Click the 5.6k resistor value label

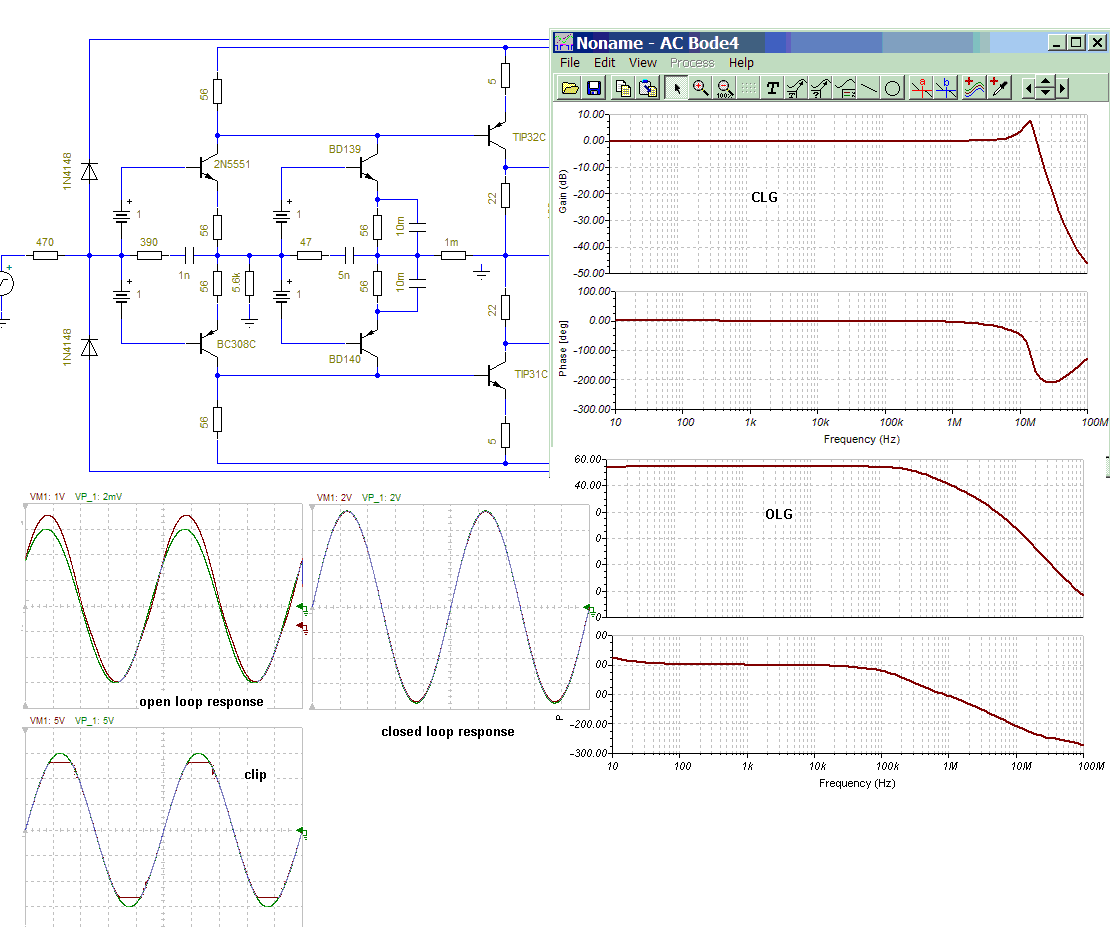pyautogui.click(x=236, y=283)
